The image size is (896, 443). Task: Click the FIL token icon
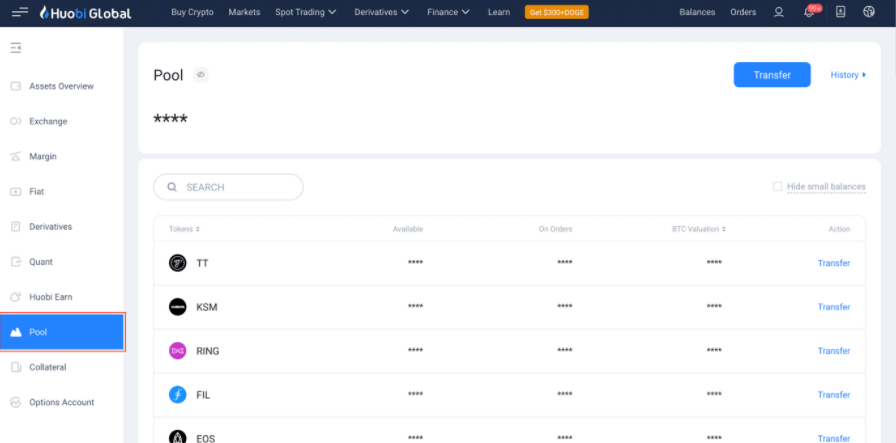(178, 395)
